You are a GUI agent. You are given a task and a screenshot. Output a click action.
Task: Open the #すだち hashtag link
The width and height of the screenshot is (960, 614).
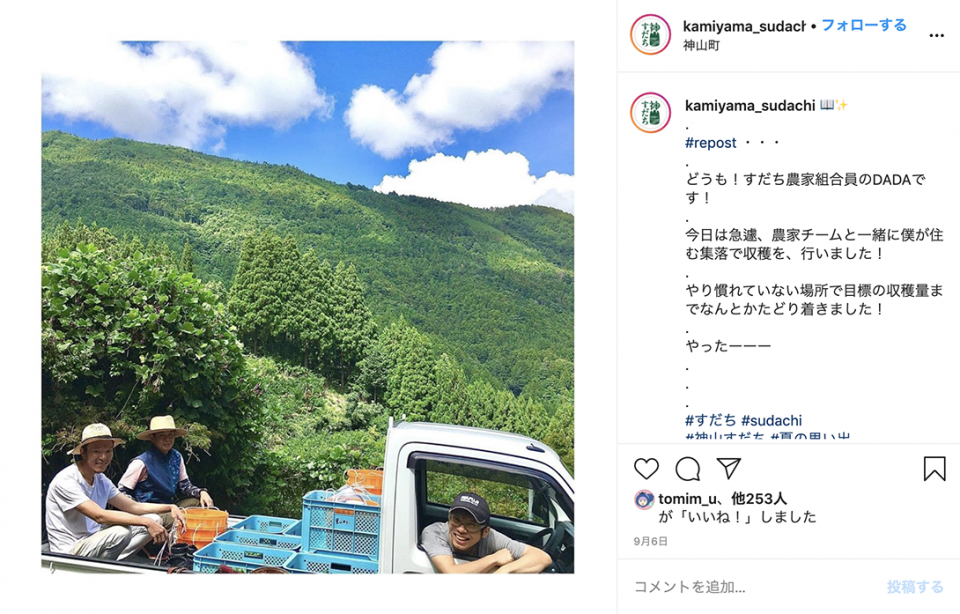[x=710, y=421]
